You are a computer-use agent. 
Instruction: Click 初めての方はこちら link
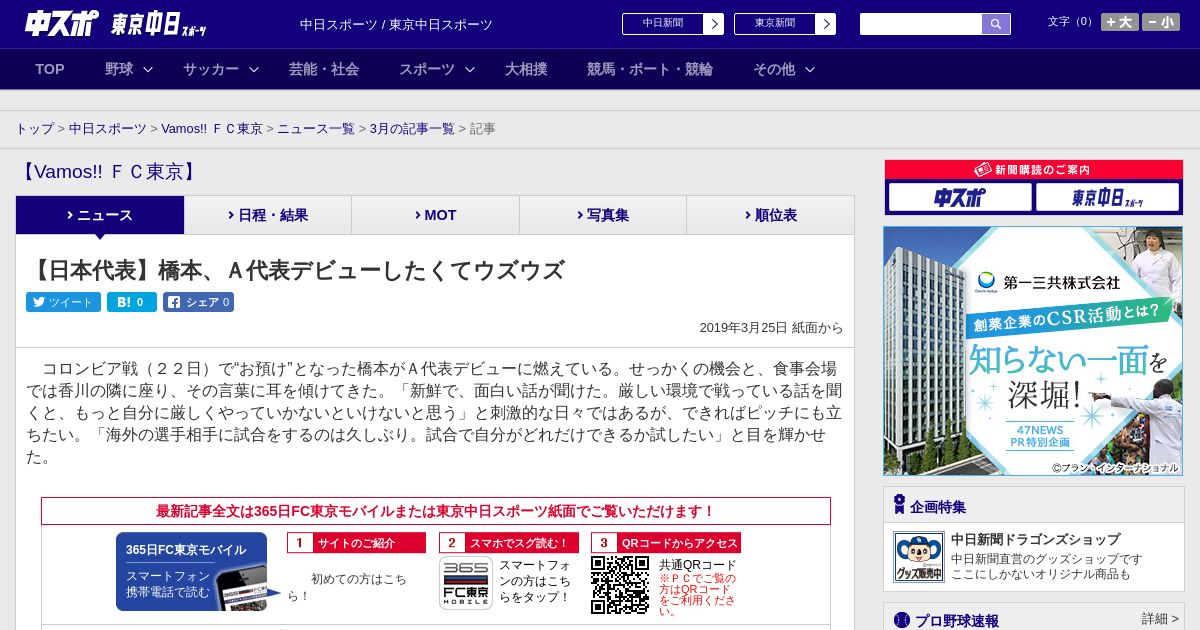(x=348, y=587)
